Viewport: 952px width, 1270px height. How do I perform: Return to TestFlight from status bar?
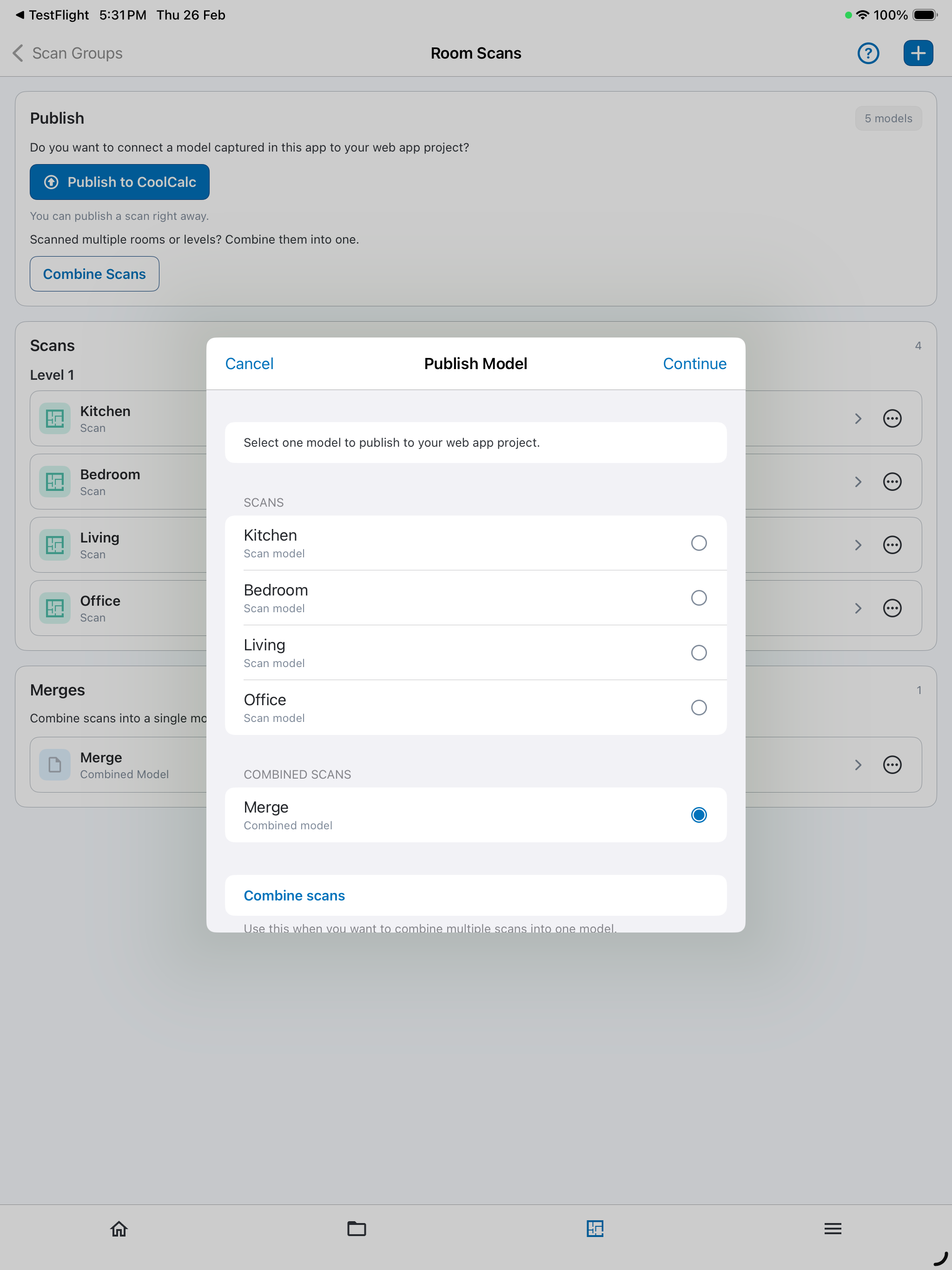(x=52, y=15)
